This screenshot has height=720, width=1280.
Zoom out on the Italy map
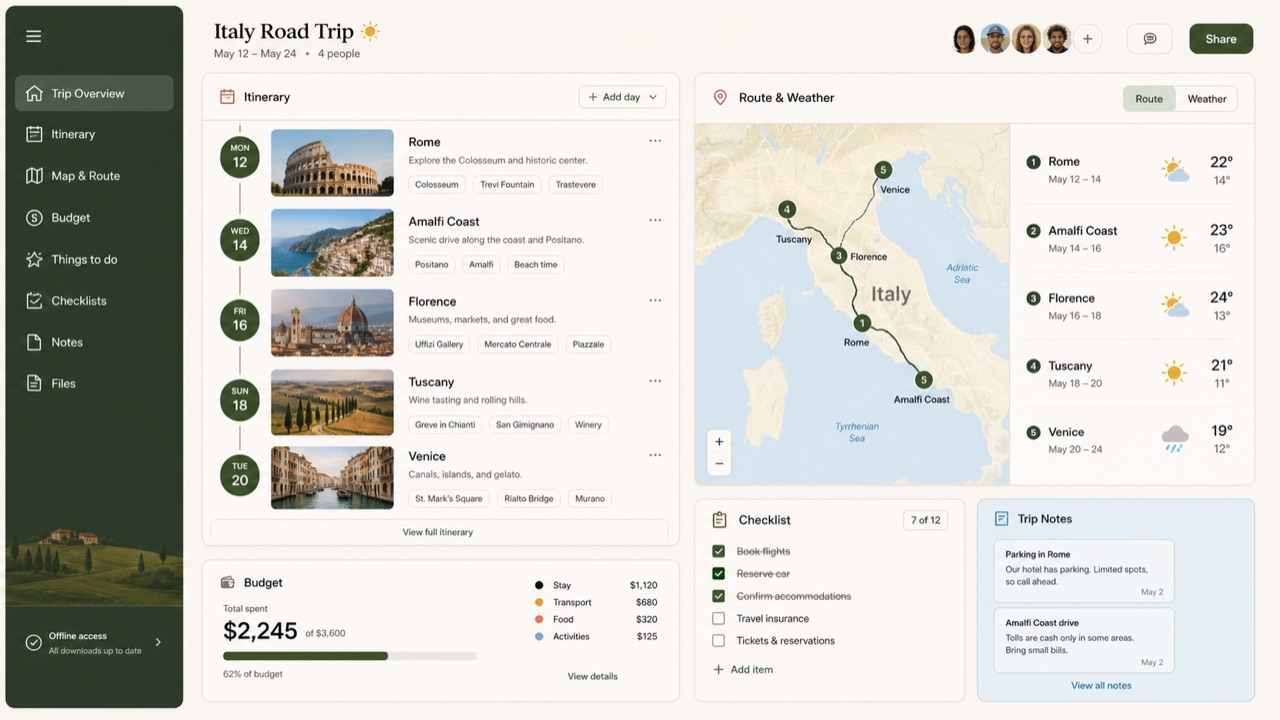(x=719, y=464)
